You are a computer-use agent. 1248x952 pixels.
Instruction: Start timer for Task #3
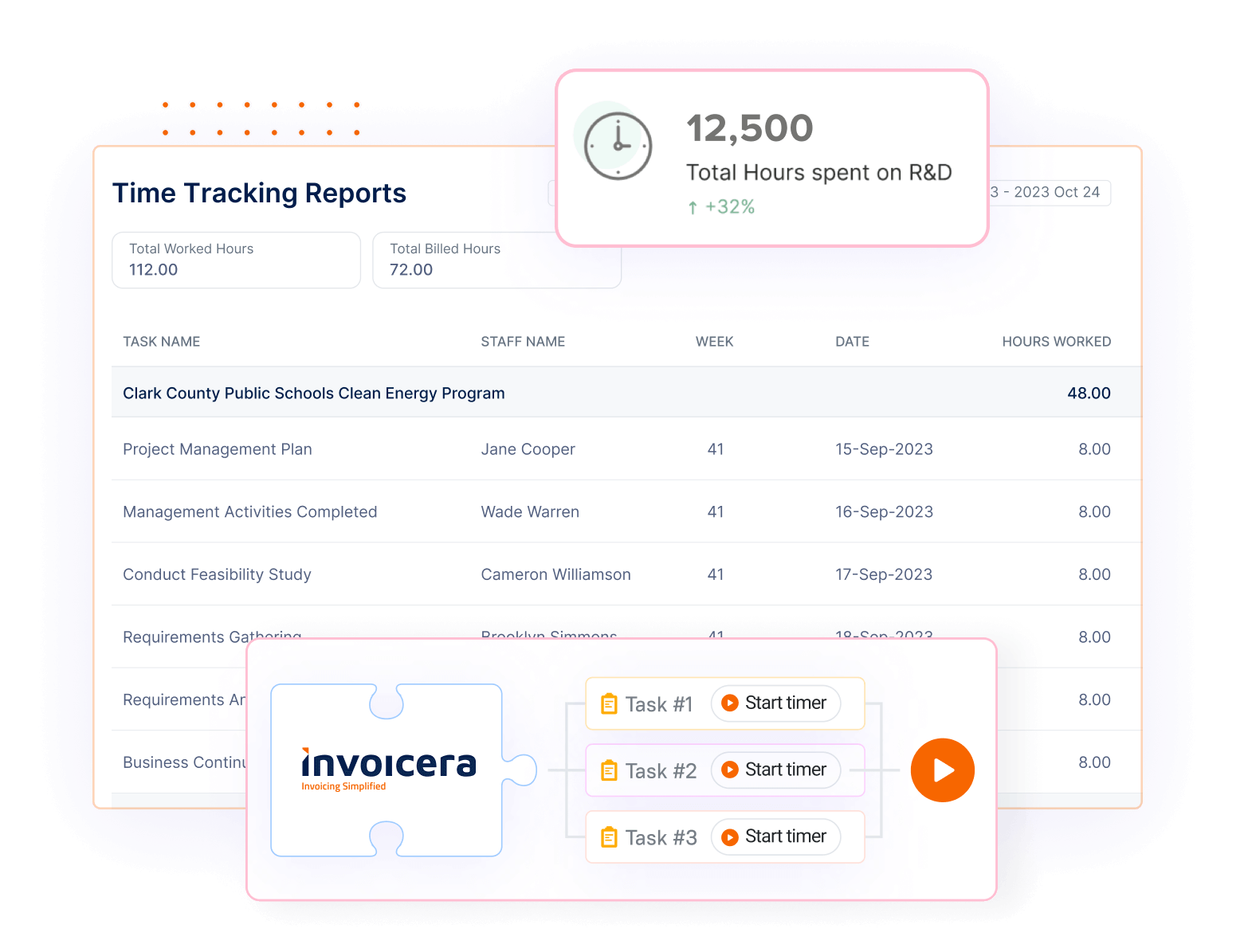[775, 837]
